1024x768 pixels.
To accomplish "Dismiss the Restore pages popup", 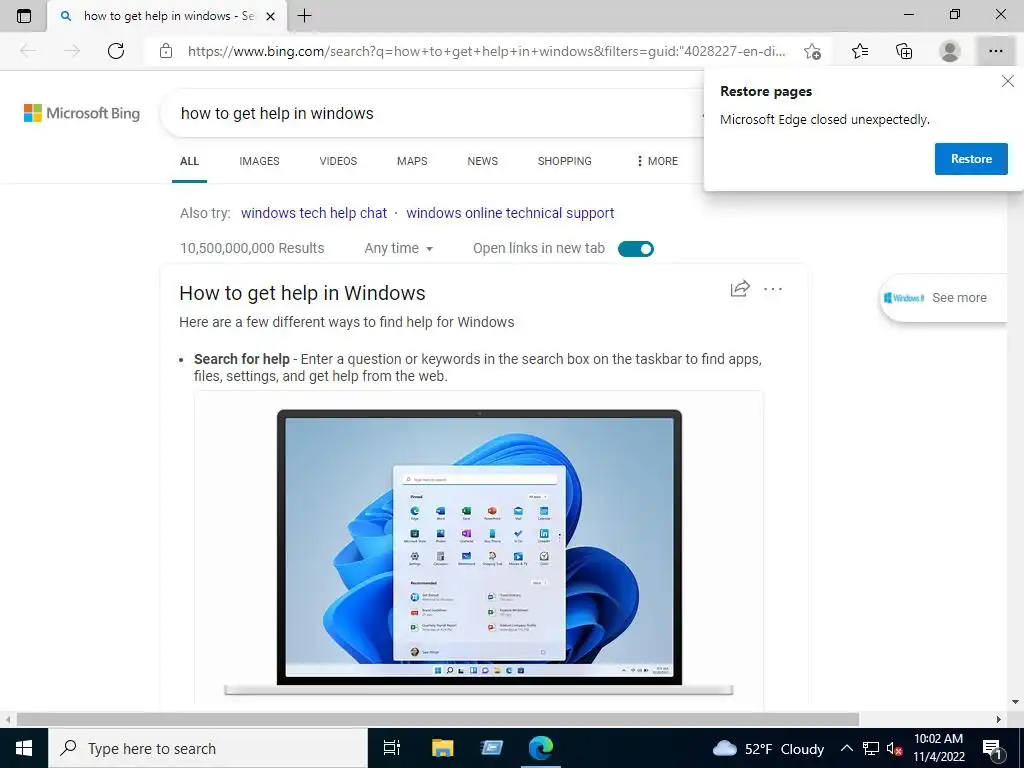I will pos(1008,82).
